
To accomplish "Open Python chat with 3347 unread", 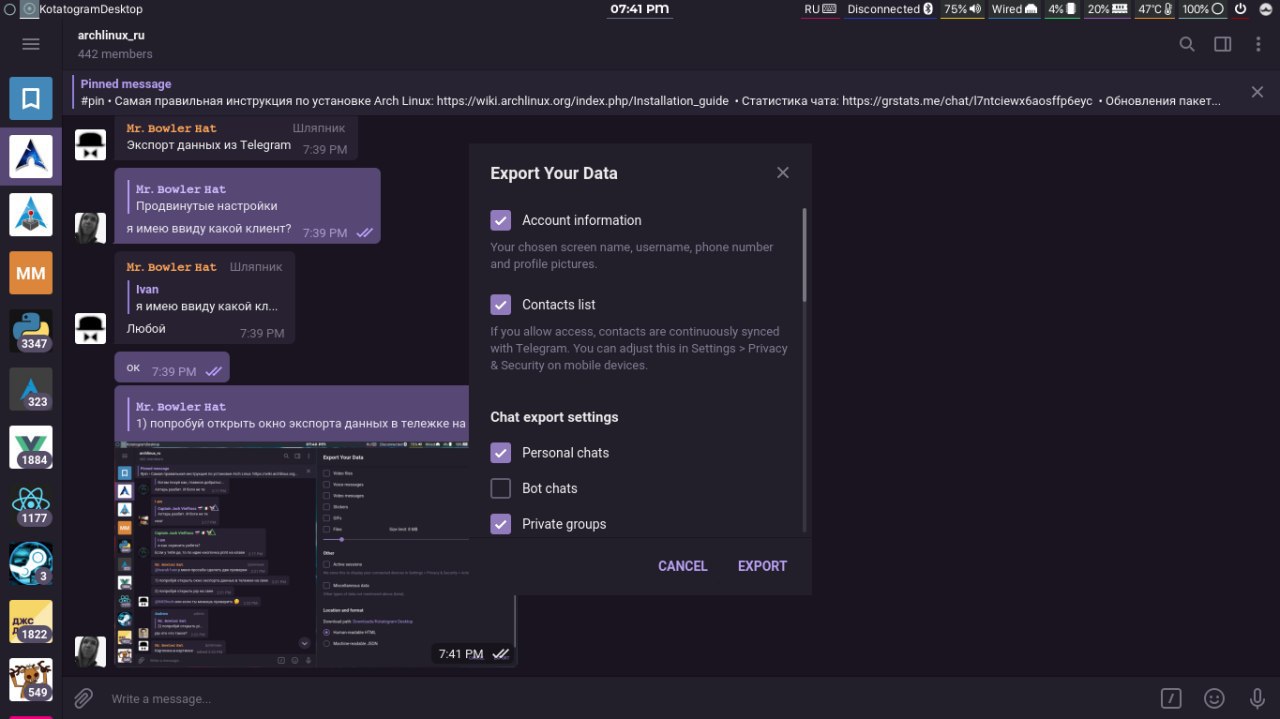I will coord(31,330).
